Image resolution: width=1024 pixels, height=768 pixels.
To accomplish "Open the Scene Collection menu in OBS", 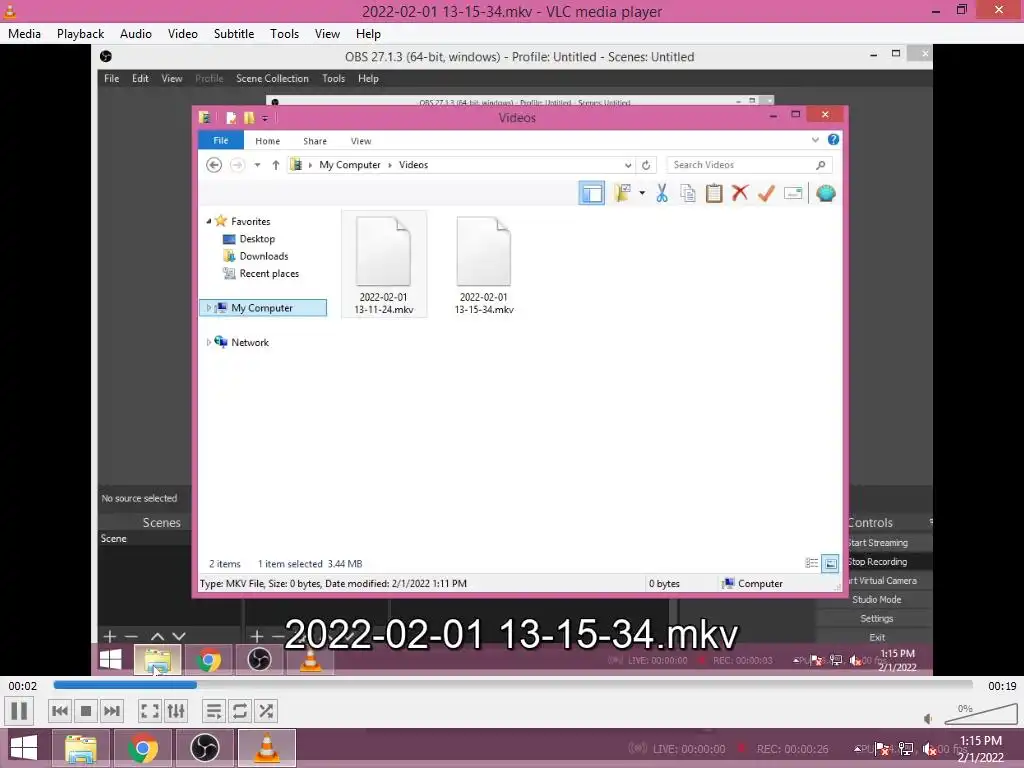I will tap(272, 78).
